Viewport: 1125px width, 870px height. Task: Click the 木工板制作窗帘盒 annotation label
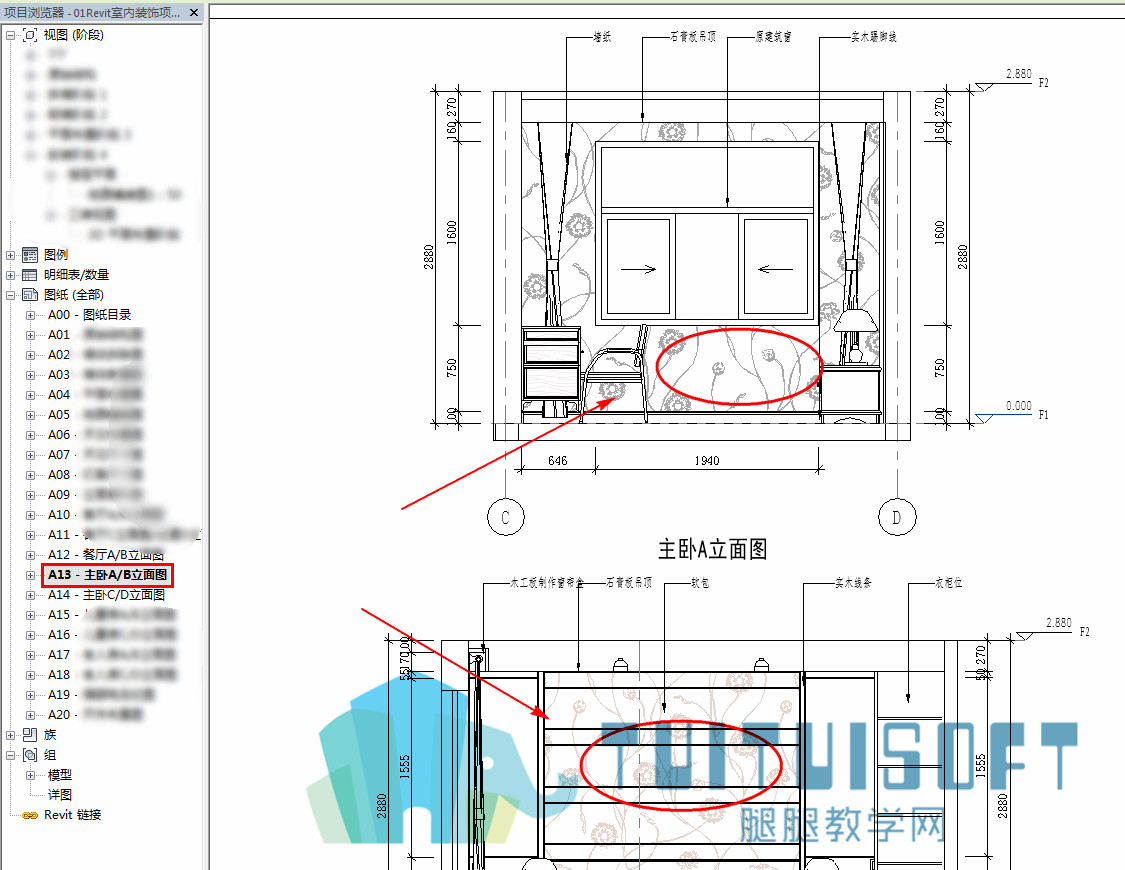point(547,582)
